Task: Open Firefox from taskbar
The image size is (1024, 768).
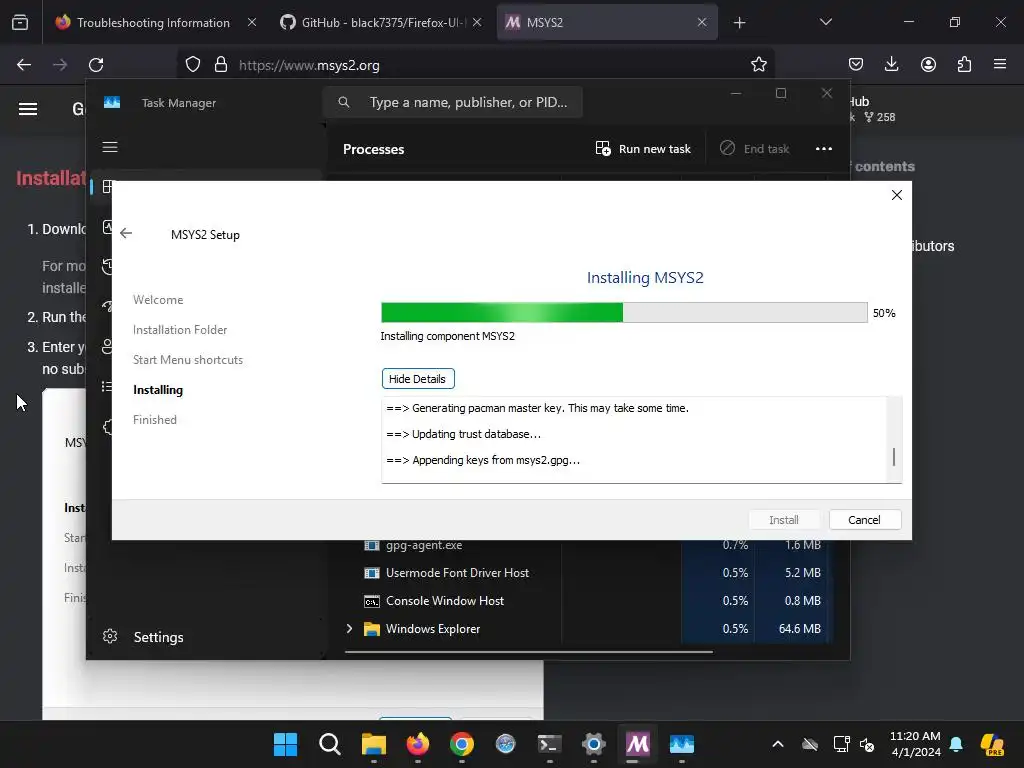Action: click(x=418, y=744)
